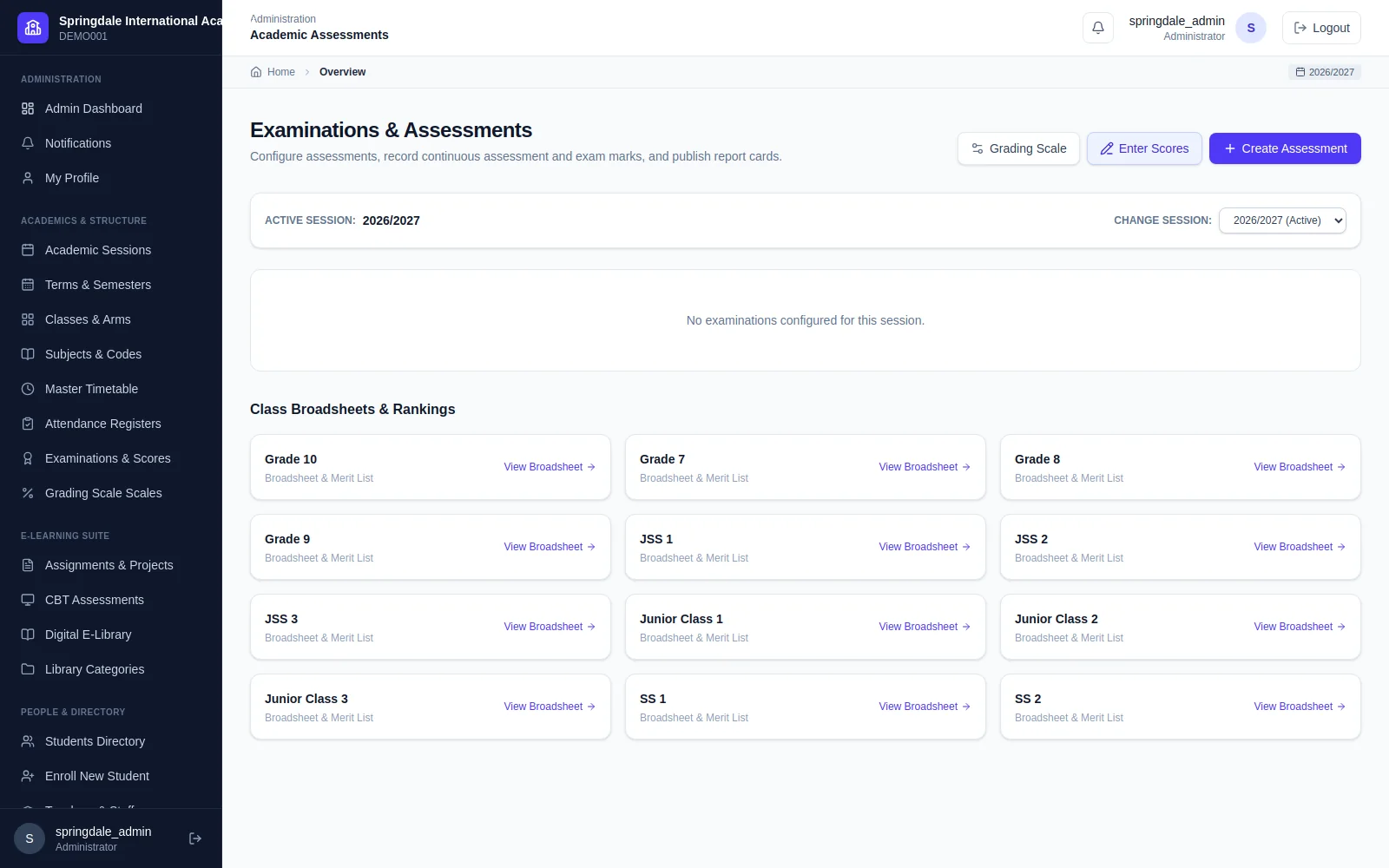Screen dimensions: 1389x868
Task: Click the Admin Dashboard grid icon
Action: click(x=28, y=108)
